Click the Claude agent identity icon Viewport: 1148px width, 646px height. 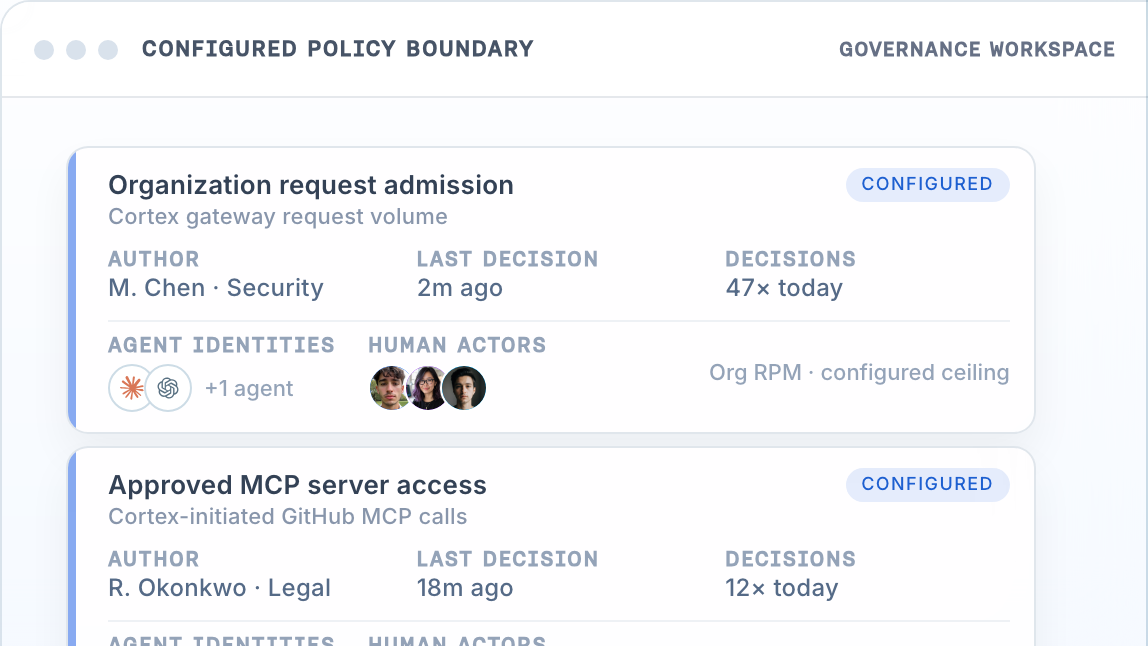pos(132,388)
